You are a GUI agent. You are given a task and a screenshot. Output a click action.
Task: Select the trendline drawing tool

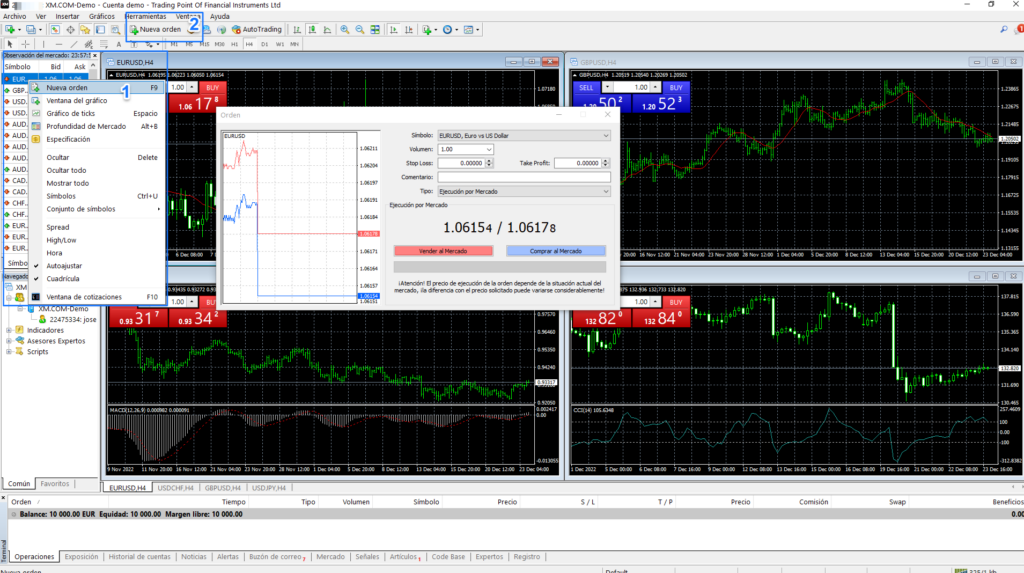[x=74, y=44]
